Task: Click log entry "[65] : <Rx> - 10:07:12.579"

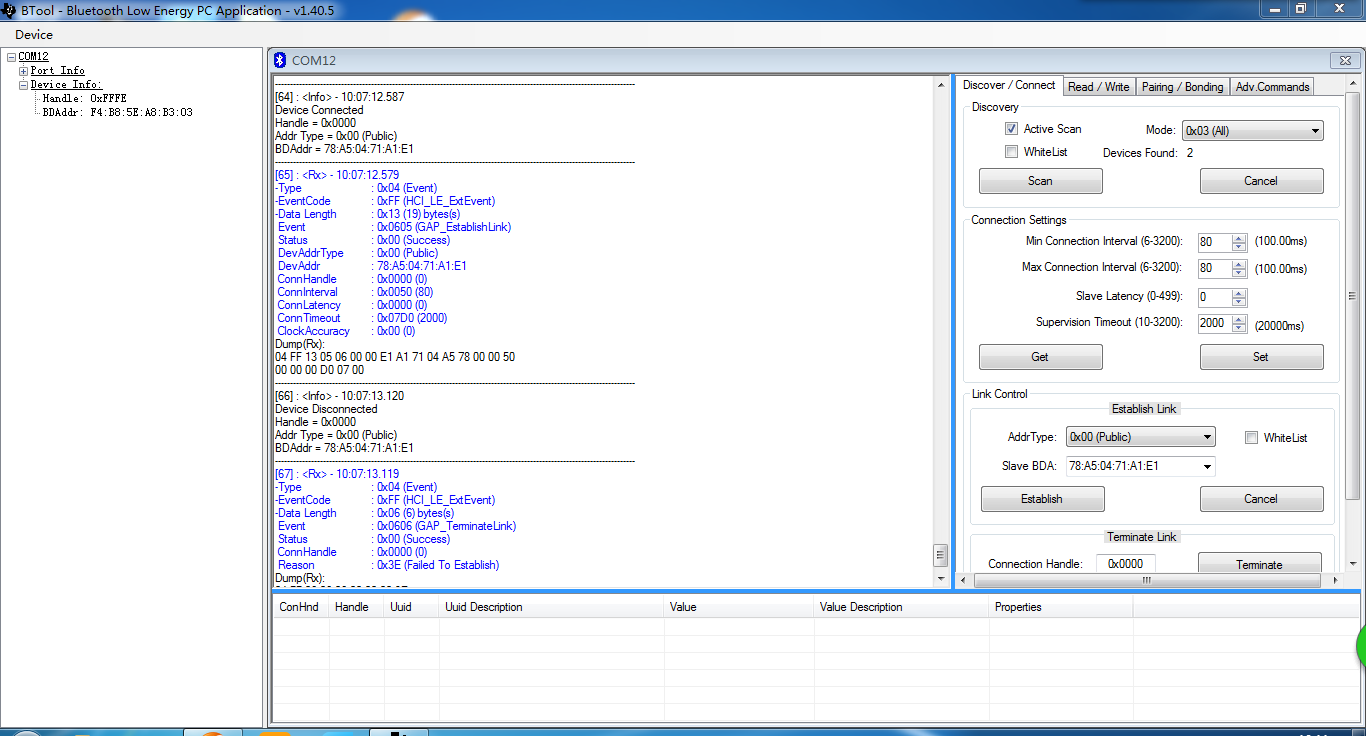Action: tap(337, 175)
